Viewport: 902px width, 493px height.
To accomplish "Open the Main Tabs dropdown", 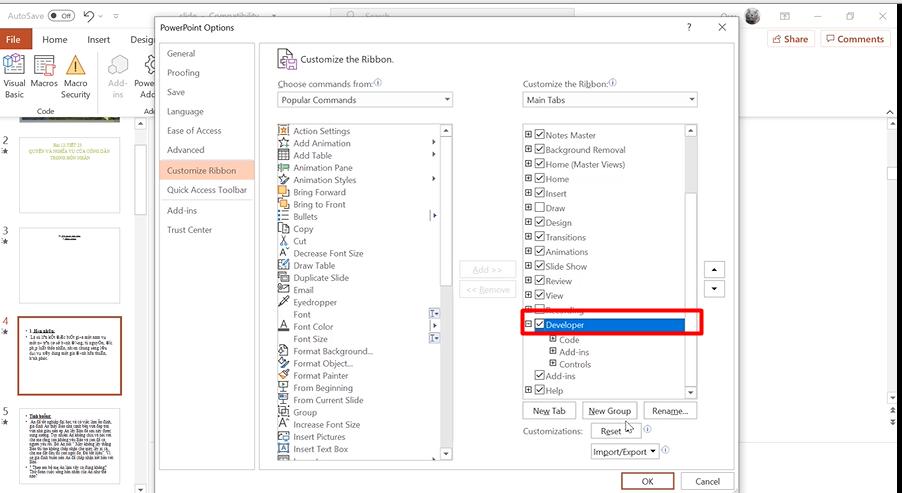I will tap(610, 100).
